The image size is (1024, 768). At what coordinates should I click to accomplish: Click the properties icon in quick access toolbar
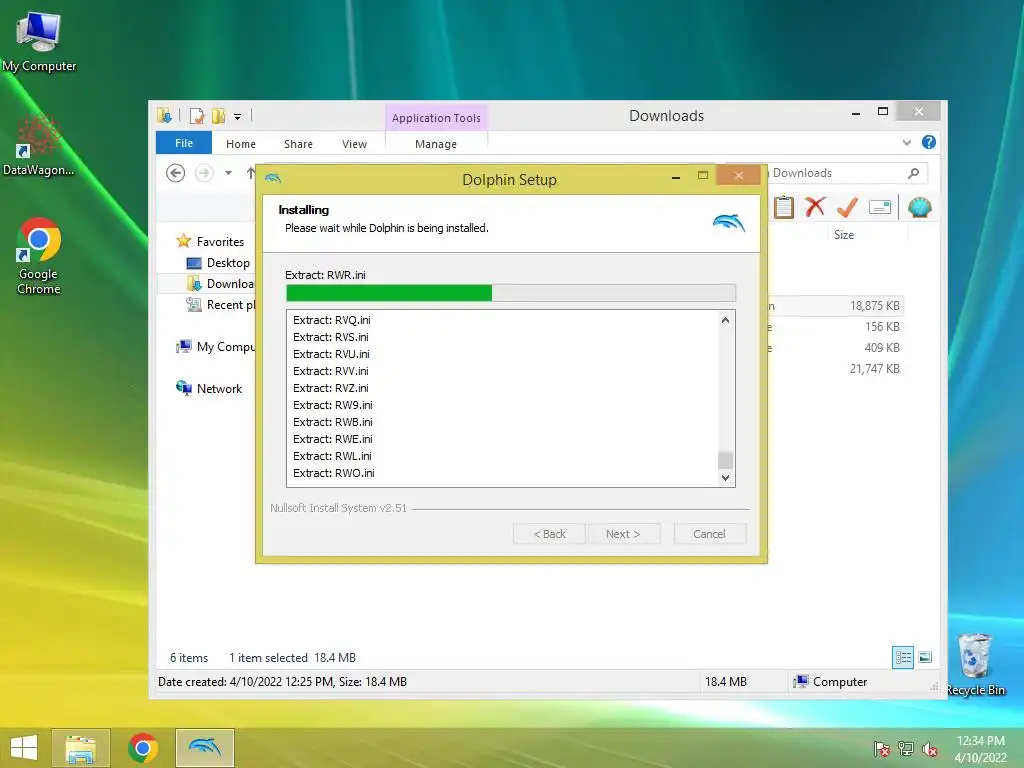click(197, 116)
